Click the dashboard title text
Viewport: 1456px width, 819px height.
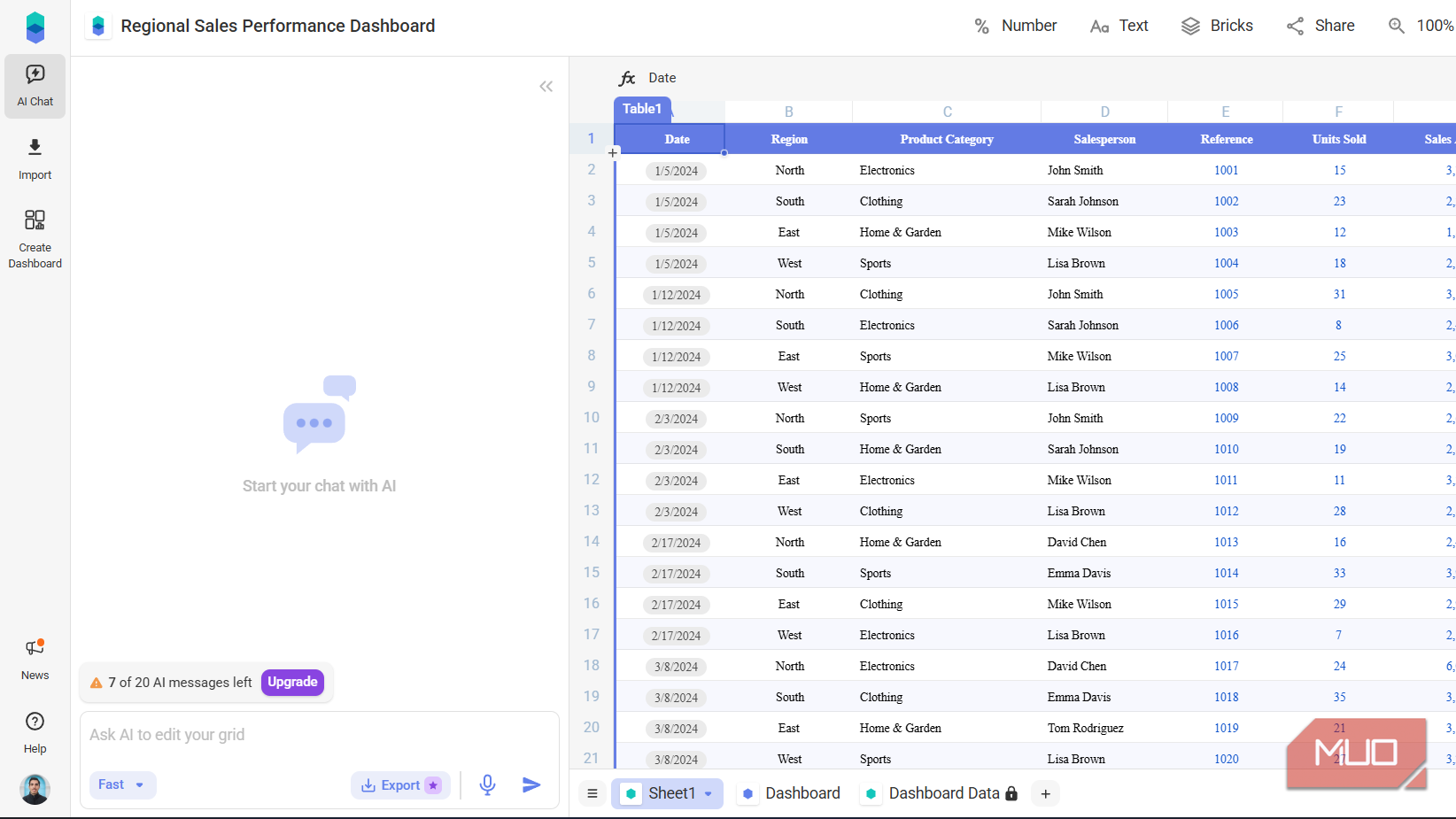point(278,26)
